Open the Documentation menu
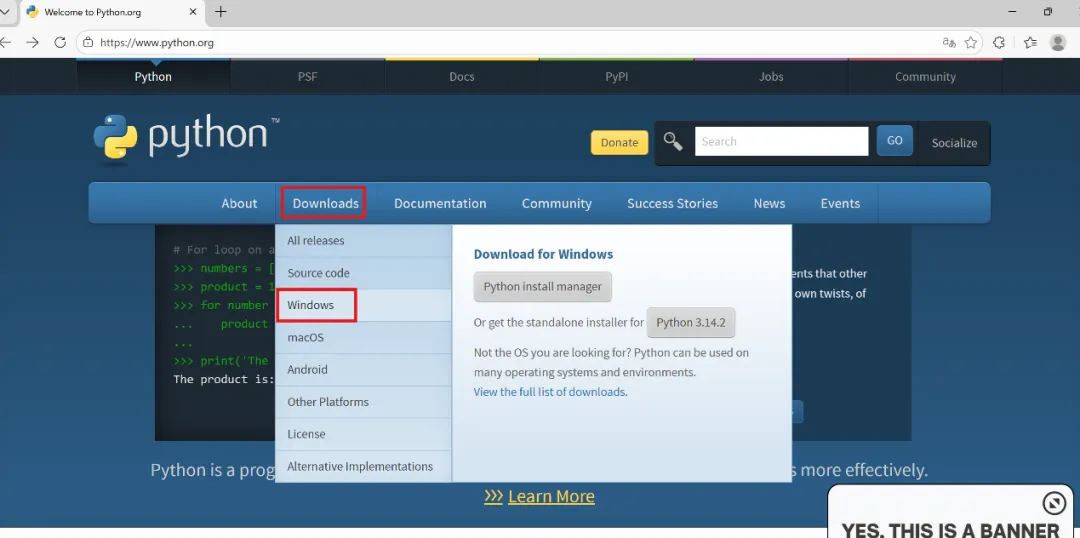 (440, 203)
